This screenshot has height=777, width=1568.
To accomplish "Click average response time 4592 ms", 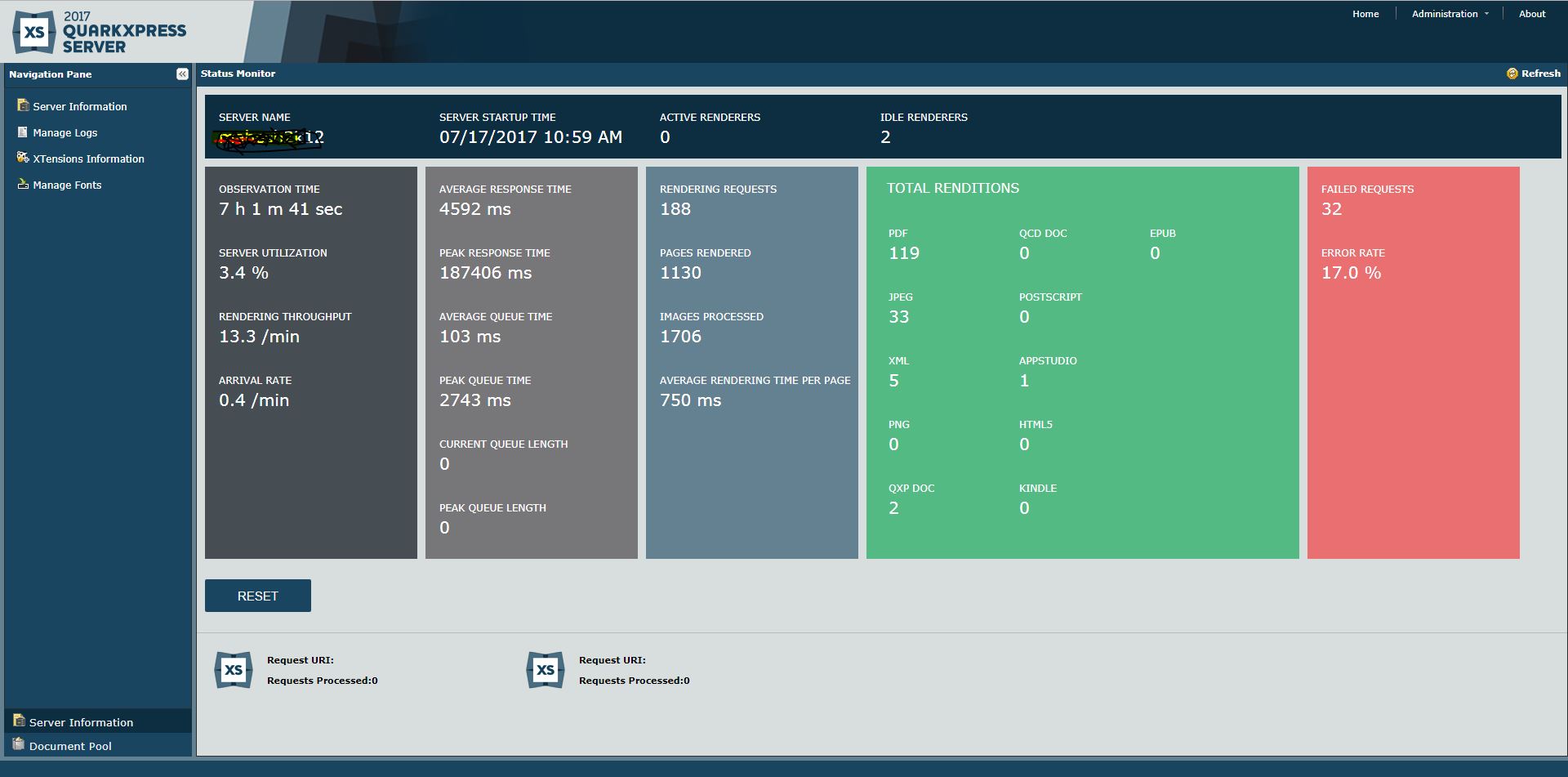I will coord(475,209).
